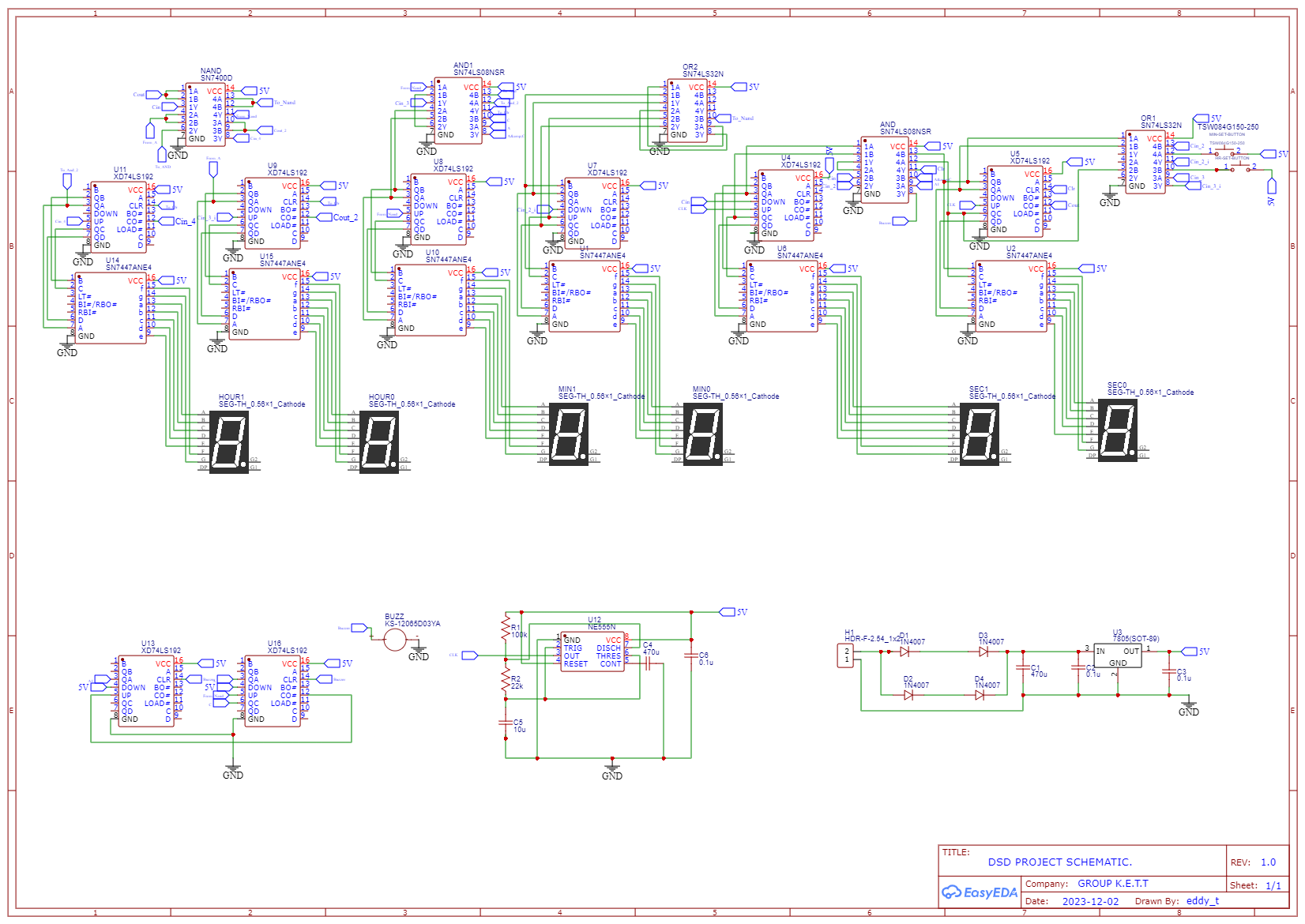Click the GND symbol below the 555 circuit

612,770
